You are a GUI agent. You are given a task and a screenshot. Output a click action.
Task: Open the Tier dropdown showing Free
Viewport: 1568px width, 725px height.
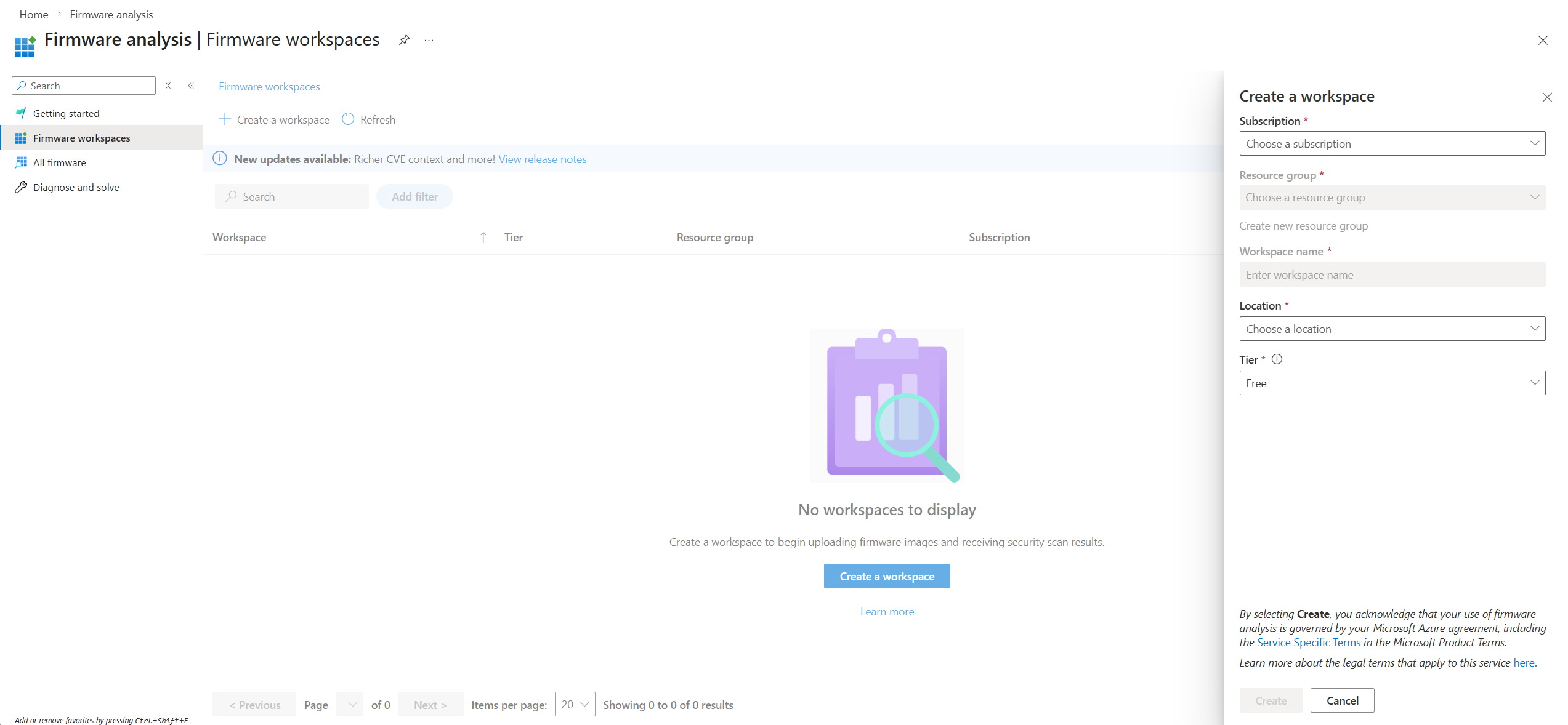pyautogui.click(x=1392, y=383)
